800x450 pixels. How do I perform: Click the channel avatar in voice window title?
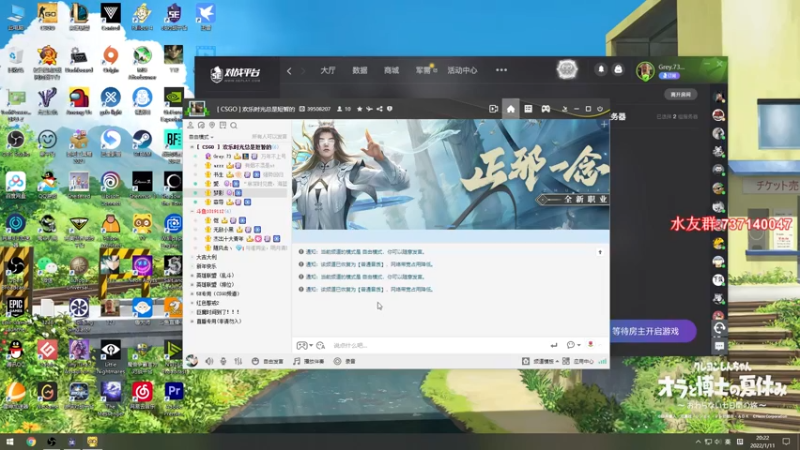tap(197, 108)
